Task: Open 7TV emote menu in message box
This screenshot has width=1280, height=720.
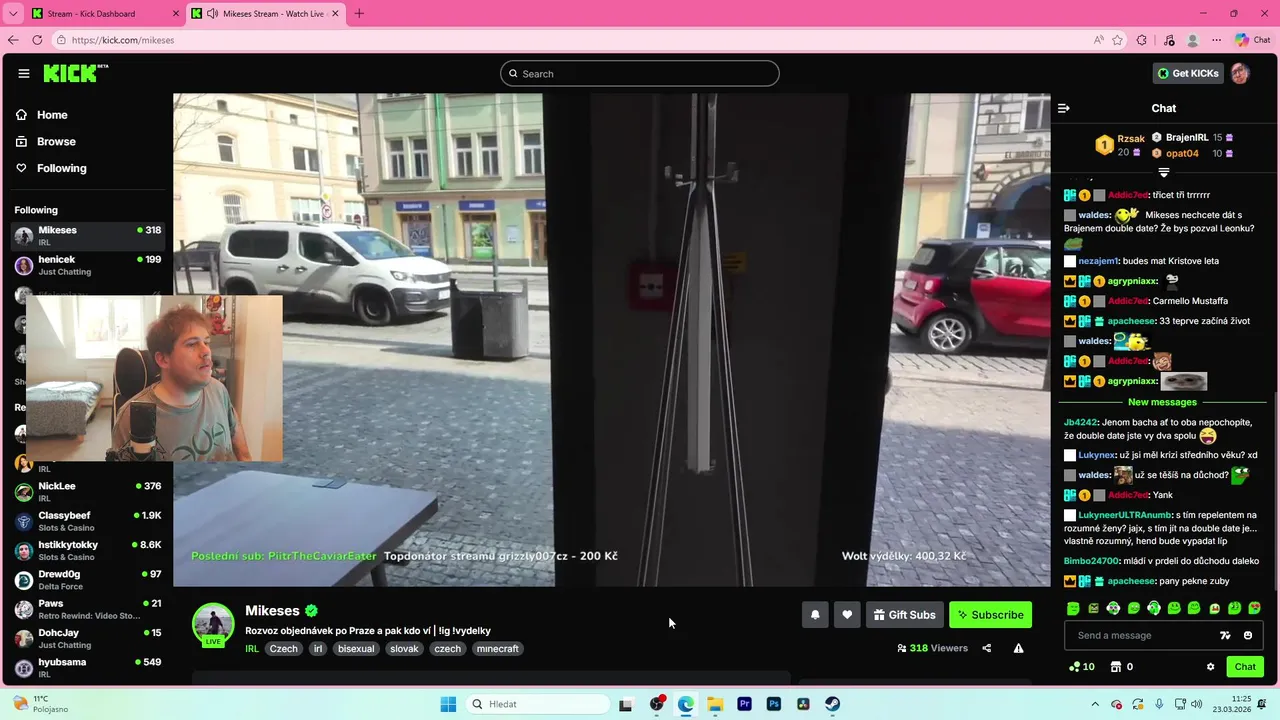Action: (1225, 635)
